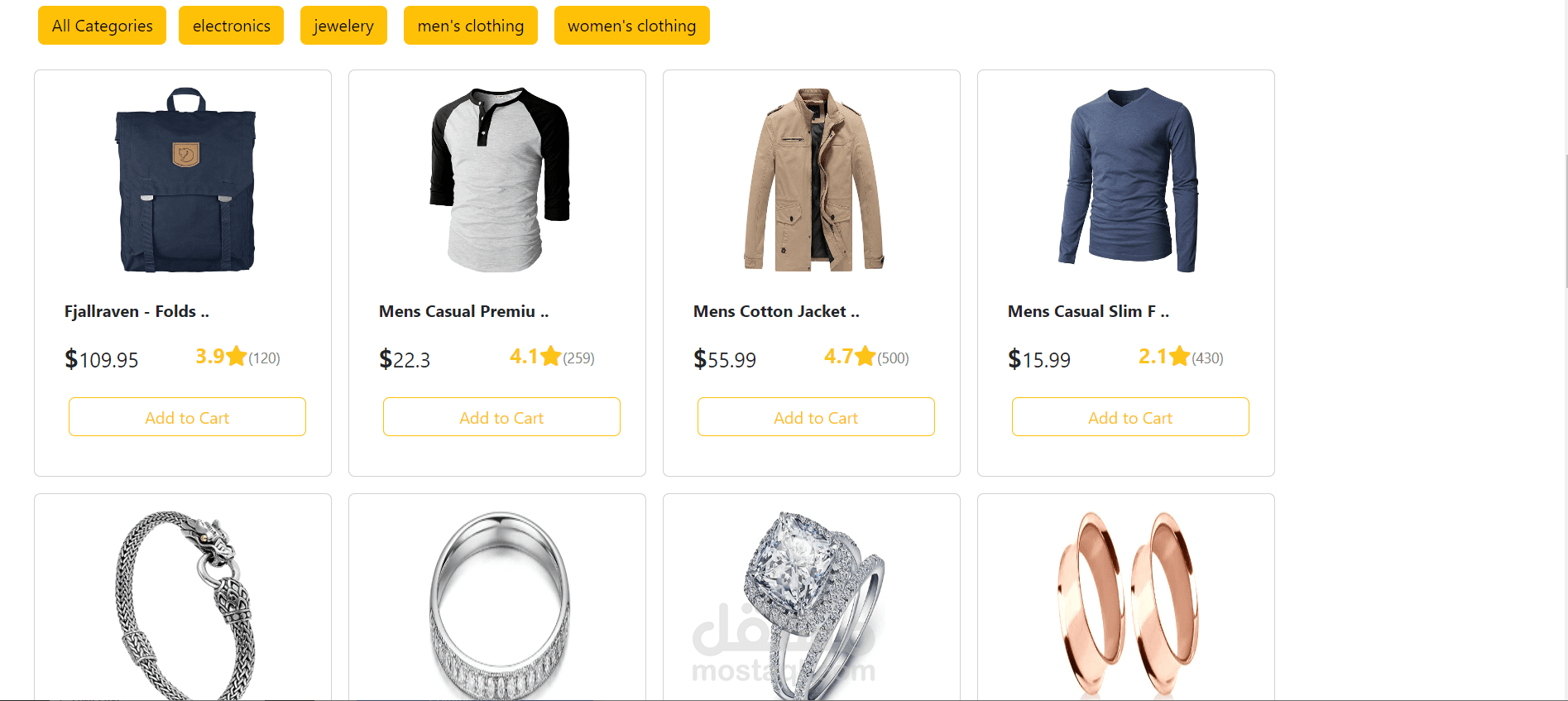Click the Mens Cotton Jacket title
Screen dimensions: 1568x701
tap(776, 311)
